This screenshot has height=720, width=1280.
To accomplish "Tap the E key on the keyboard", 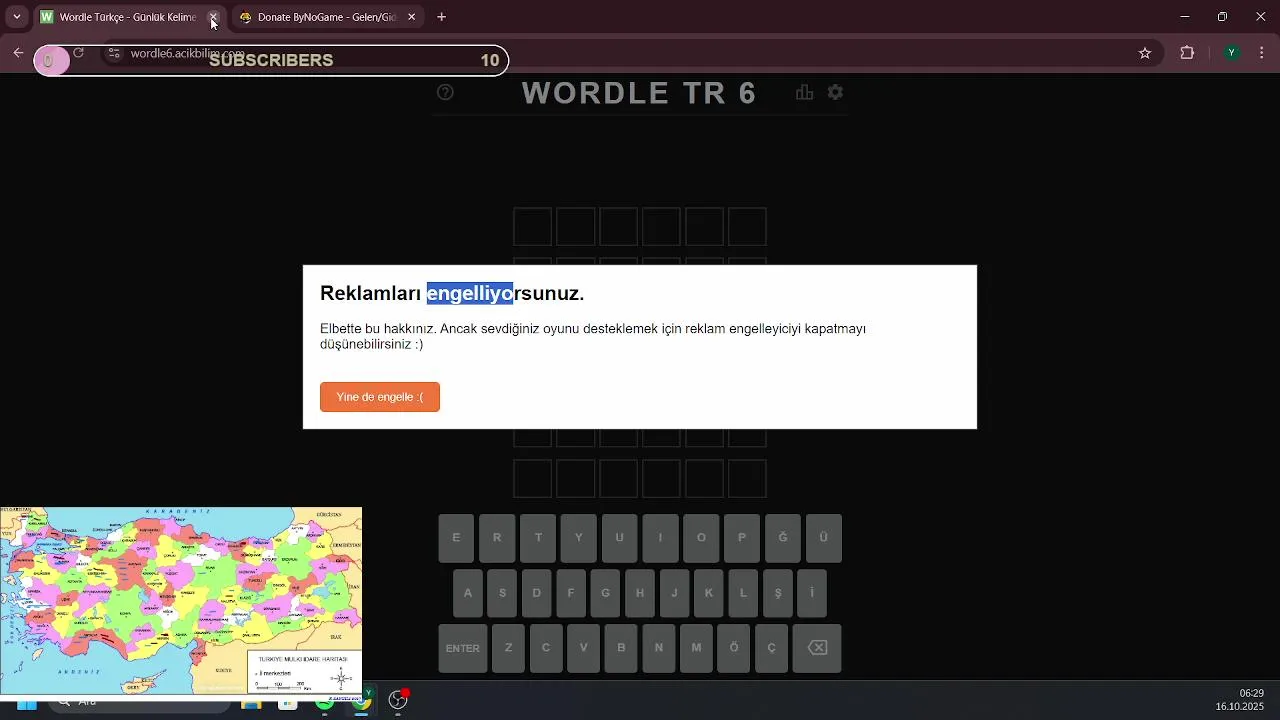I will 456,538.
